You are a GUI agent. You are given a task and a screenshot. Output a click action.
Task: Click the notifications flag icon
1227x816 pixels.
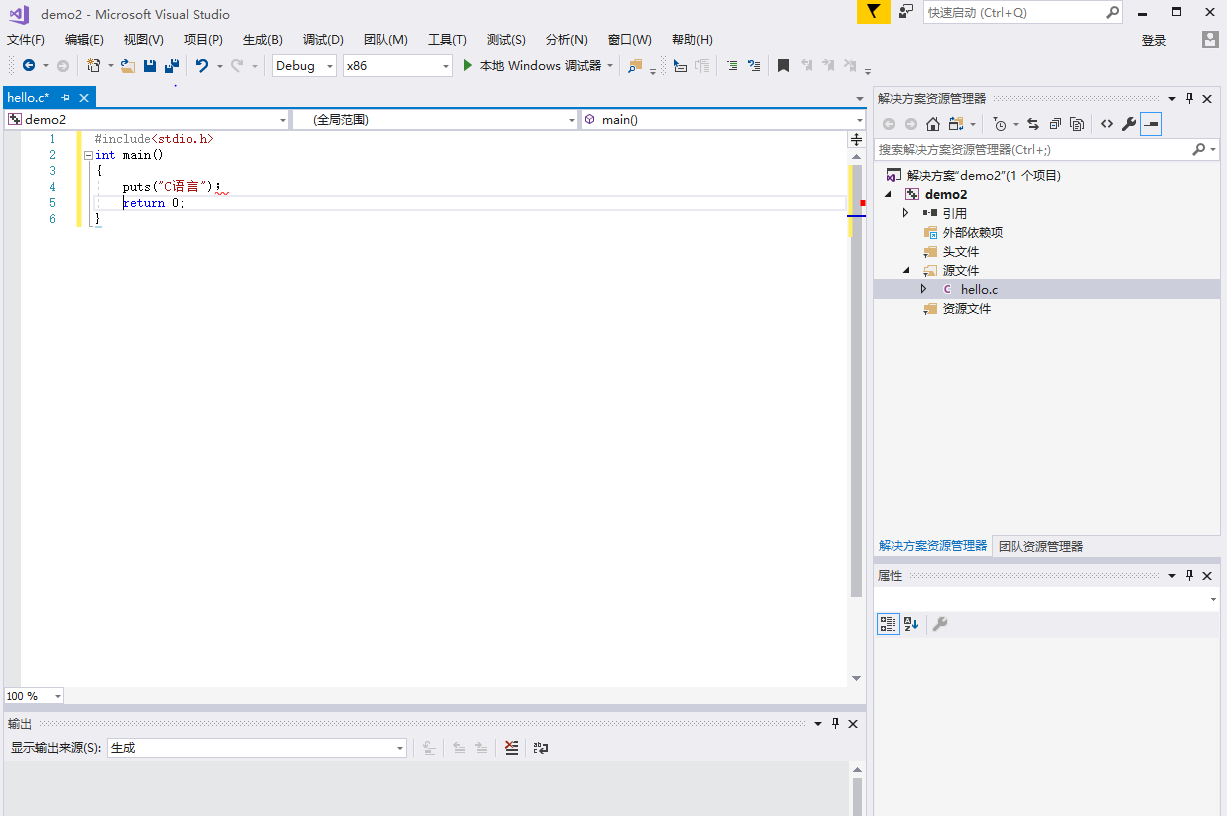point(873,12)
